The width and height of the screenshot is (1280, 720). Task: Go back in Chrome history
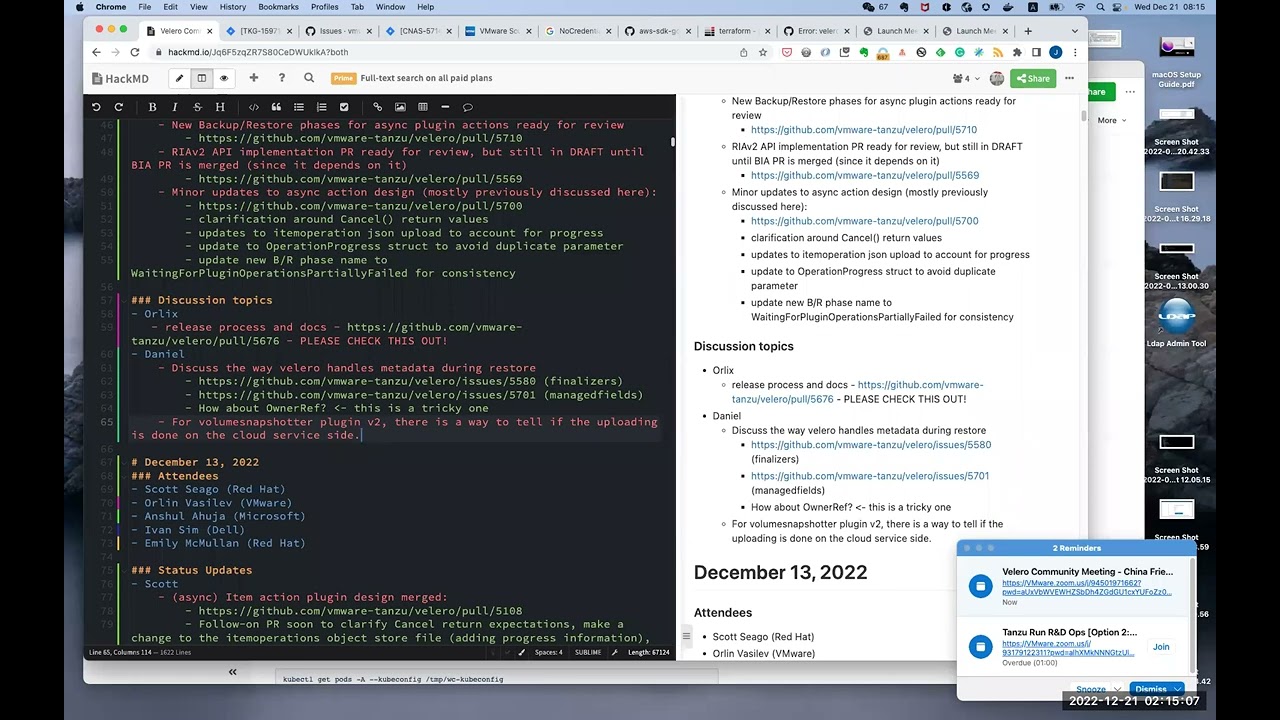96,52
